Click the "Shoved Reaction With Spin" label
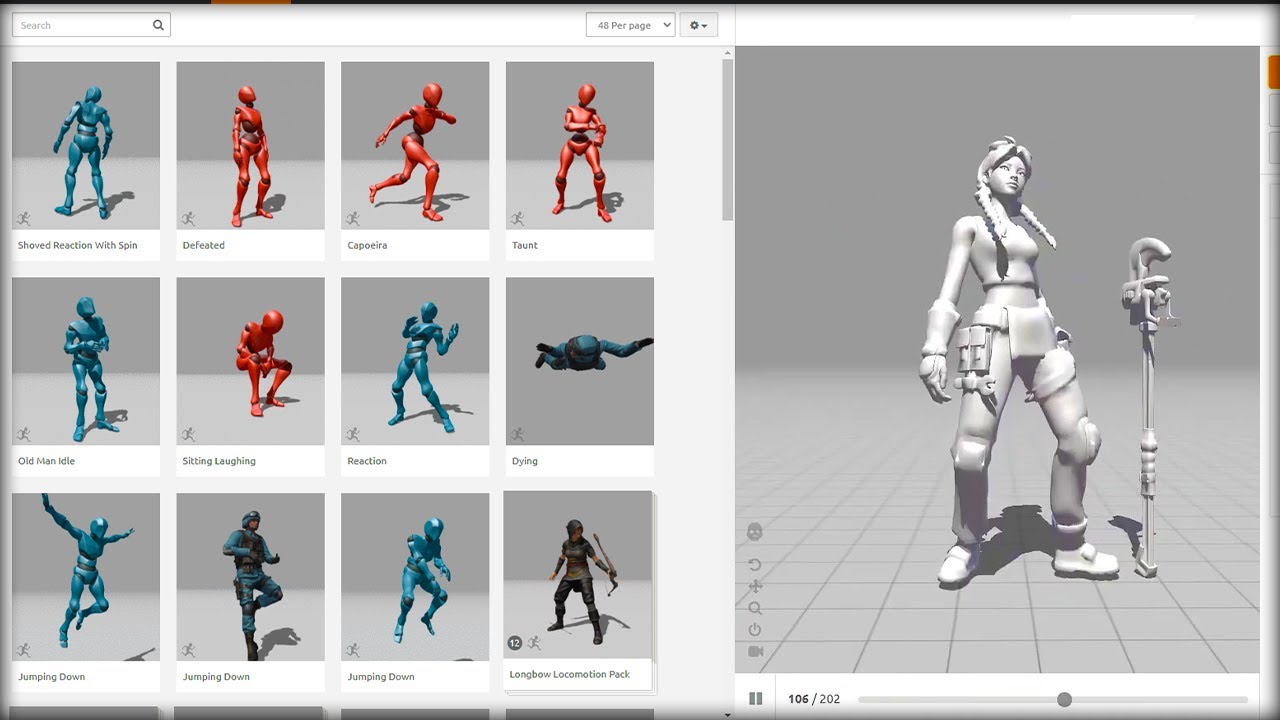The width and height of the screenshot is (1280, 720). click(78, 245)
